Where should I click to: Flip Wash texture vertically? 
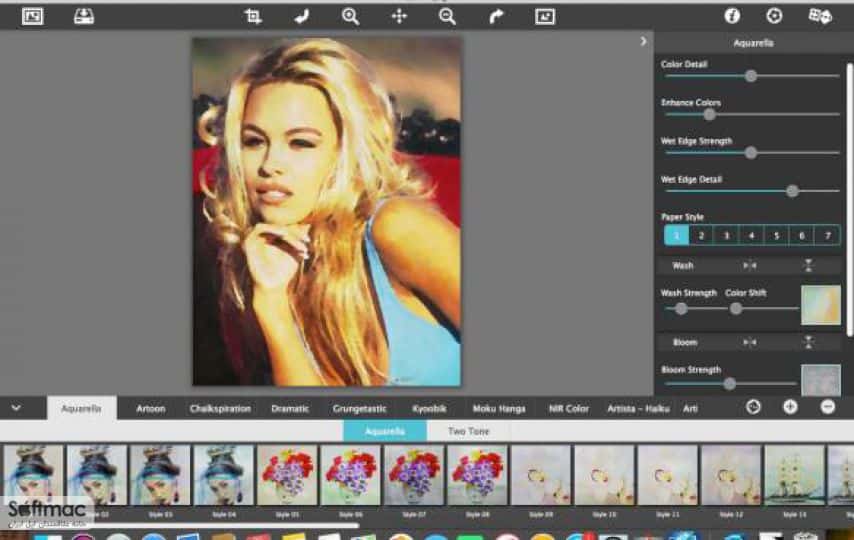coord(809,265)
